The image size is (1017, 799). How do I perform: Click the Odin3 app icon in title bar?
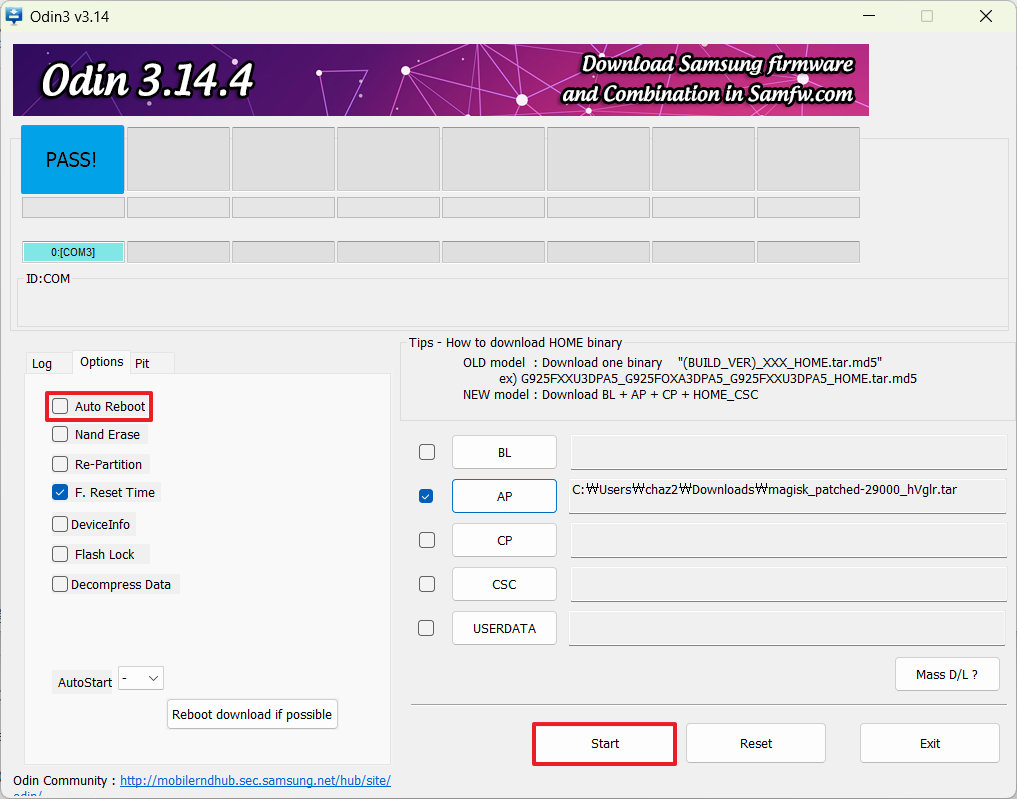pos(13,16)
